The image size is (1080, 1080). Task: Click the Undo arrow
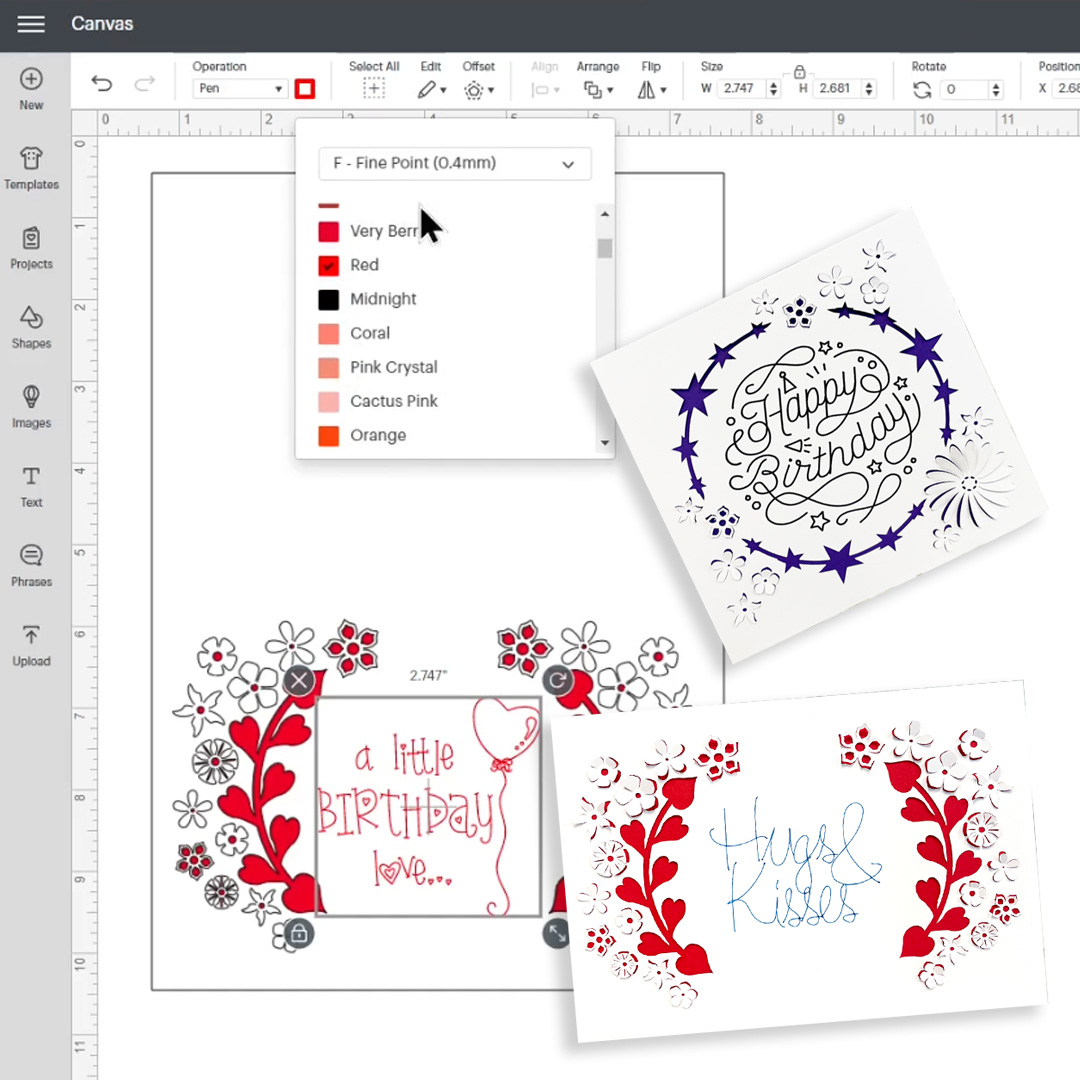pos(102,84)
